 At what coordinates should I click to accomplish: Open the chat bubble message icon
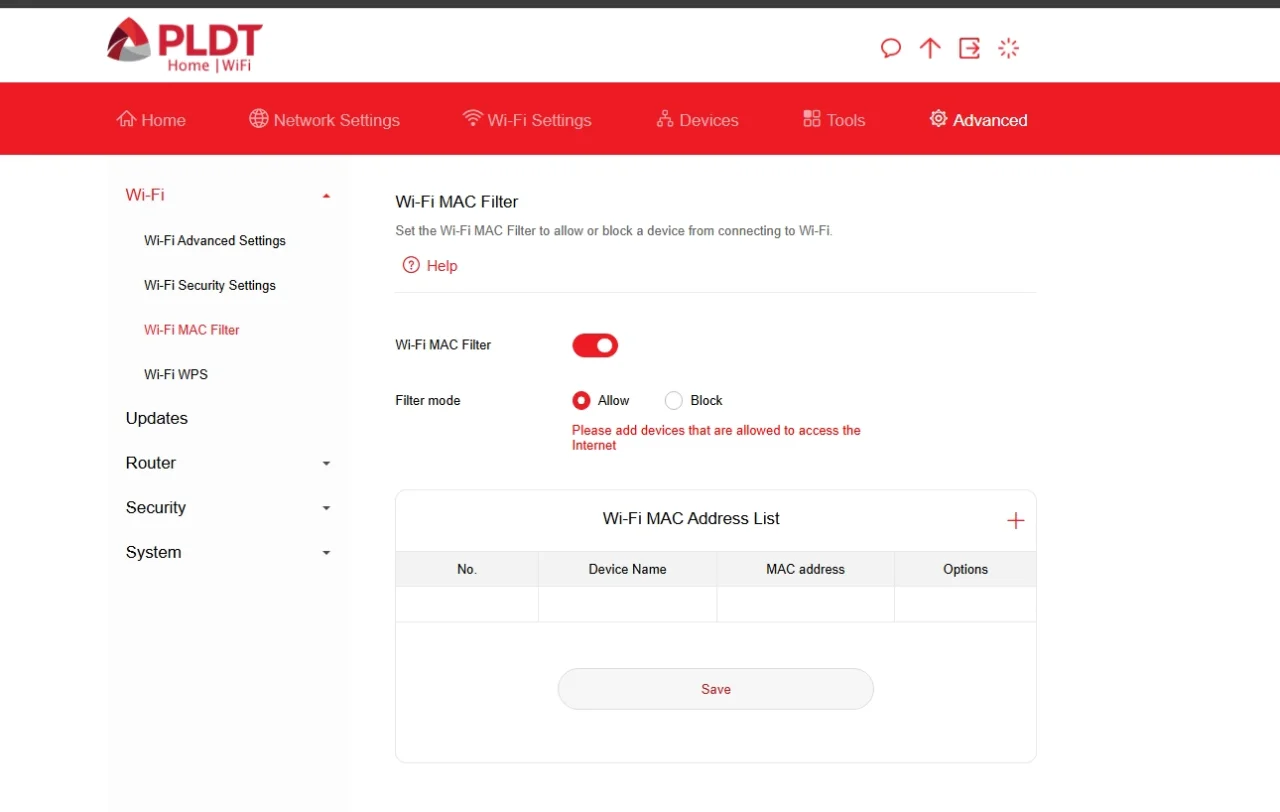[891, 48]
